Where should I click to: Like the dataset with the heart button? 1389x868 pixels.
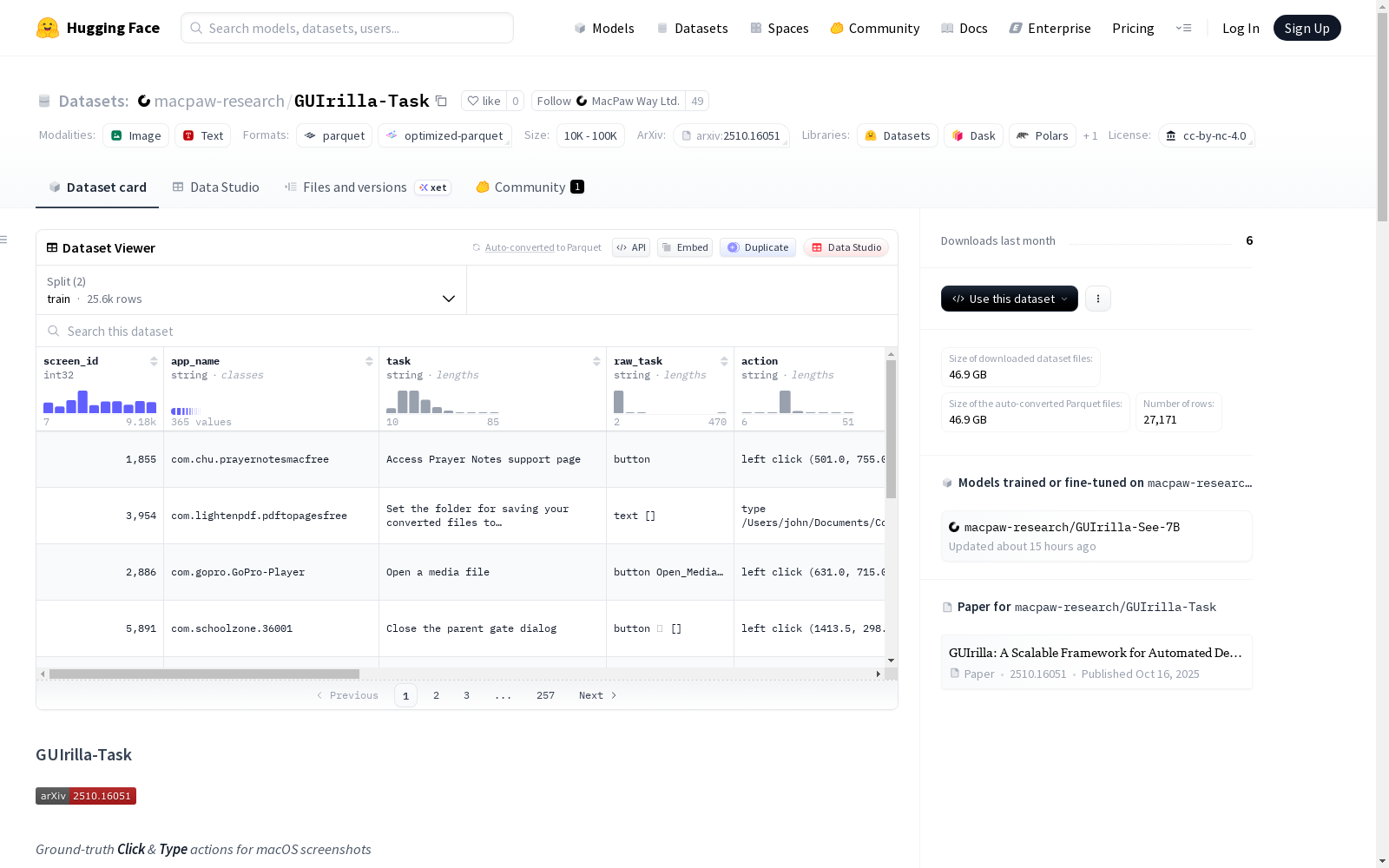pos(484,101)
